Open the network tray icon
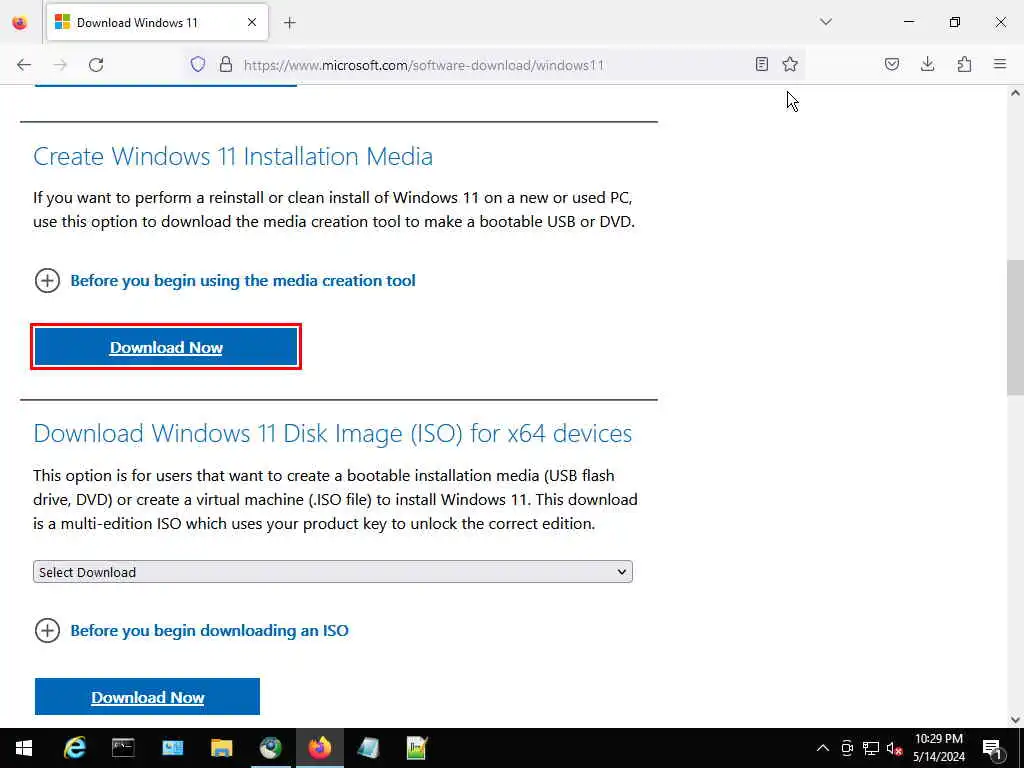Image resolution: width=1024 pixels, height=768 pixels. pos(871,748)
